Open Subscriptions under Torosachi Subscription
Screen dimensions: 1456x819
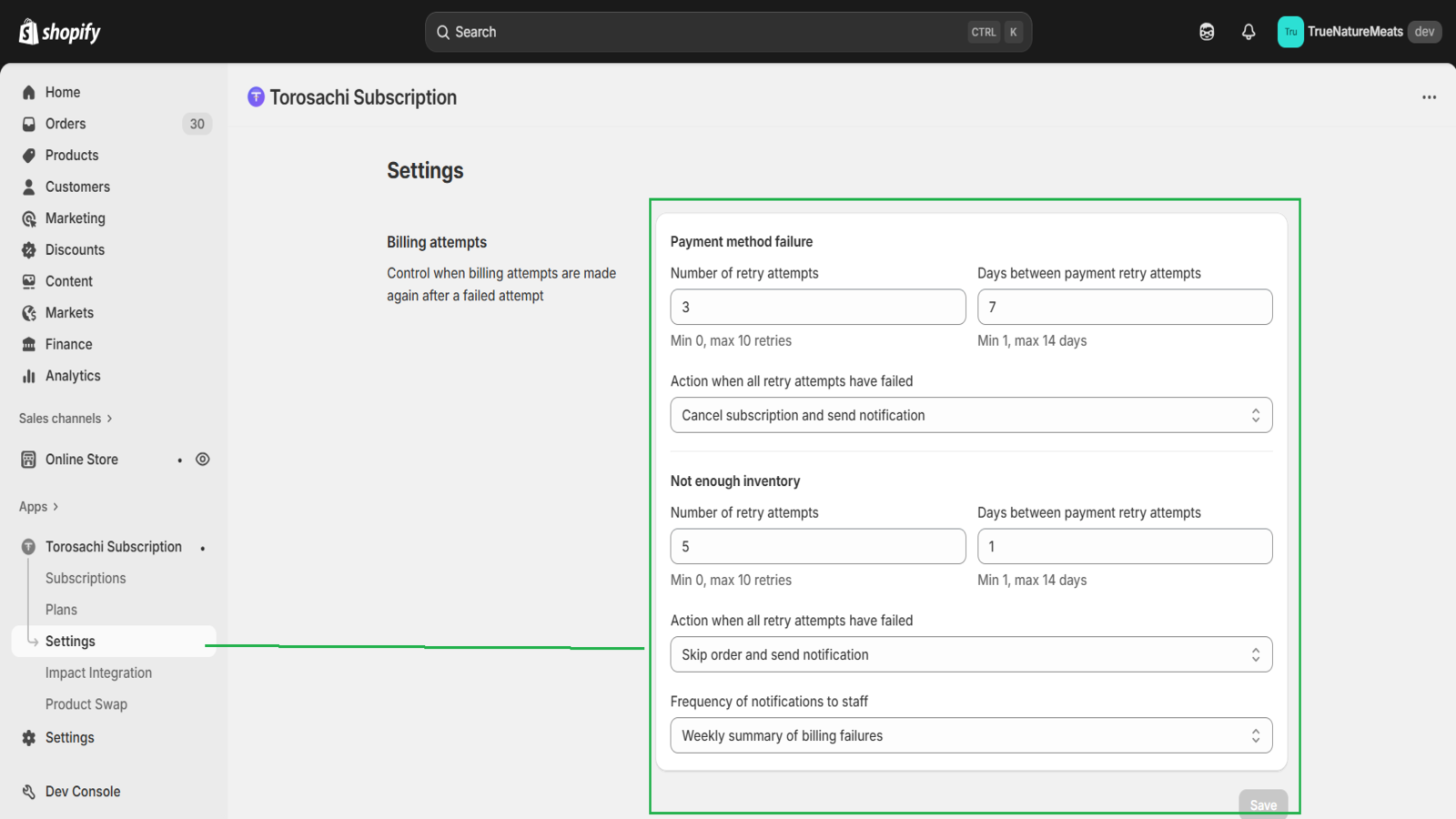tap(86, 579)
